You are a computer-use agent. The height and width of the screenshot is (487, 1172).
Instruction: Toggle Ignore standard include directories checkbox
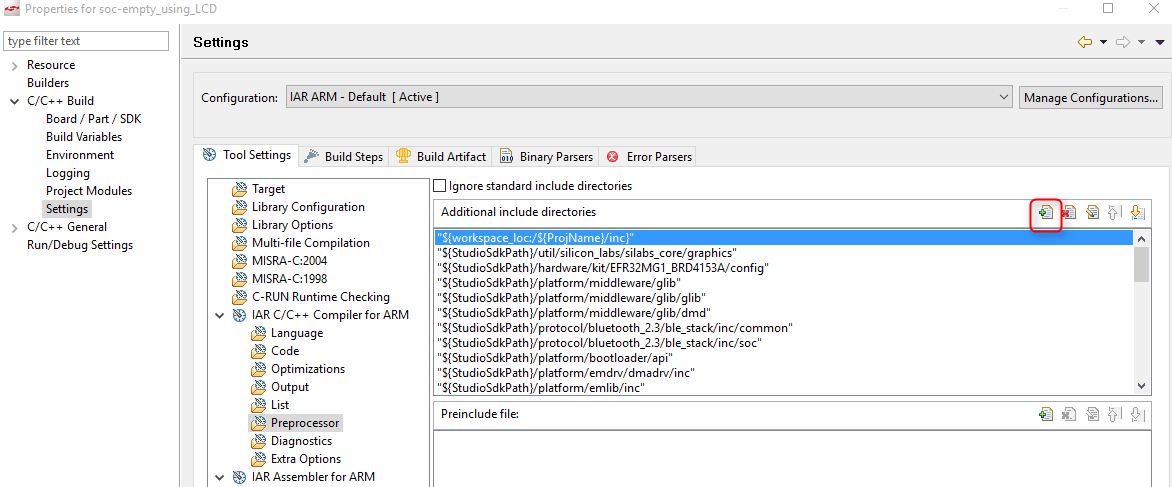(x=439, y=186)
